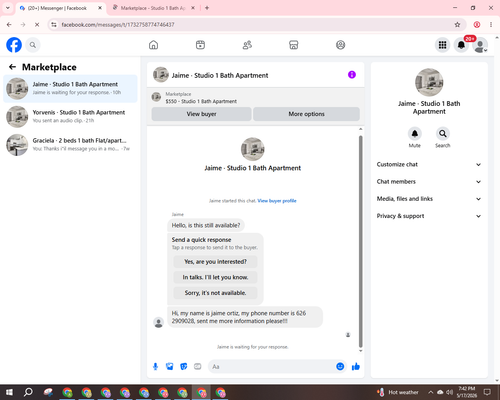Send a thumbs-up like

coord(356,367)
